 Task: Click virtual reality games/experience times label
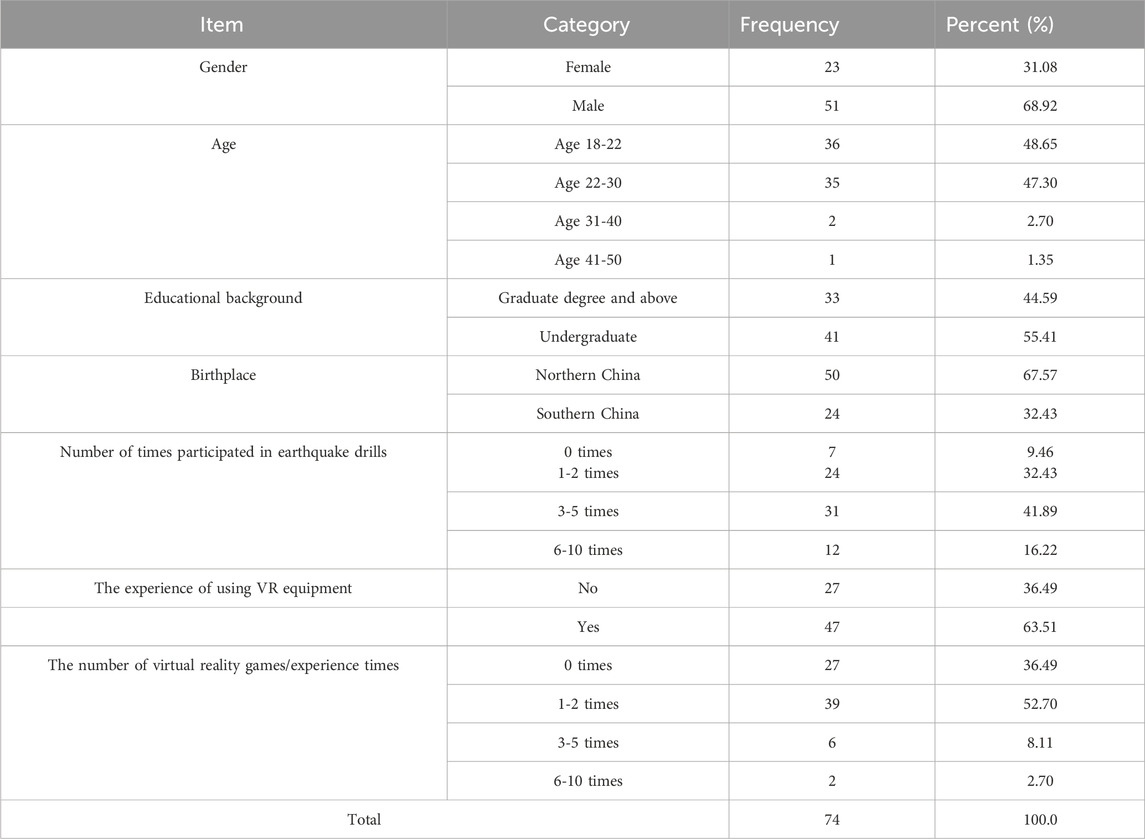pyautogui.click(x=222, y=665)
